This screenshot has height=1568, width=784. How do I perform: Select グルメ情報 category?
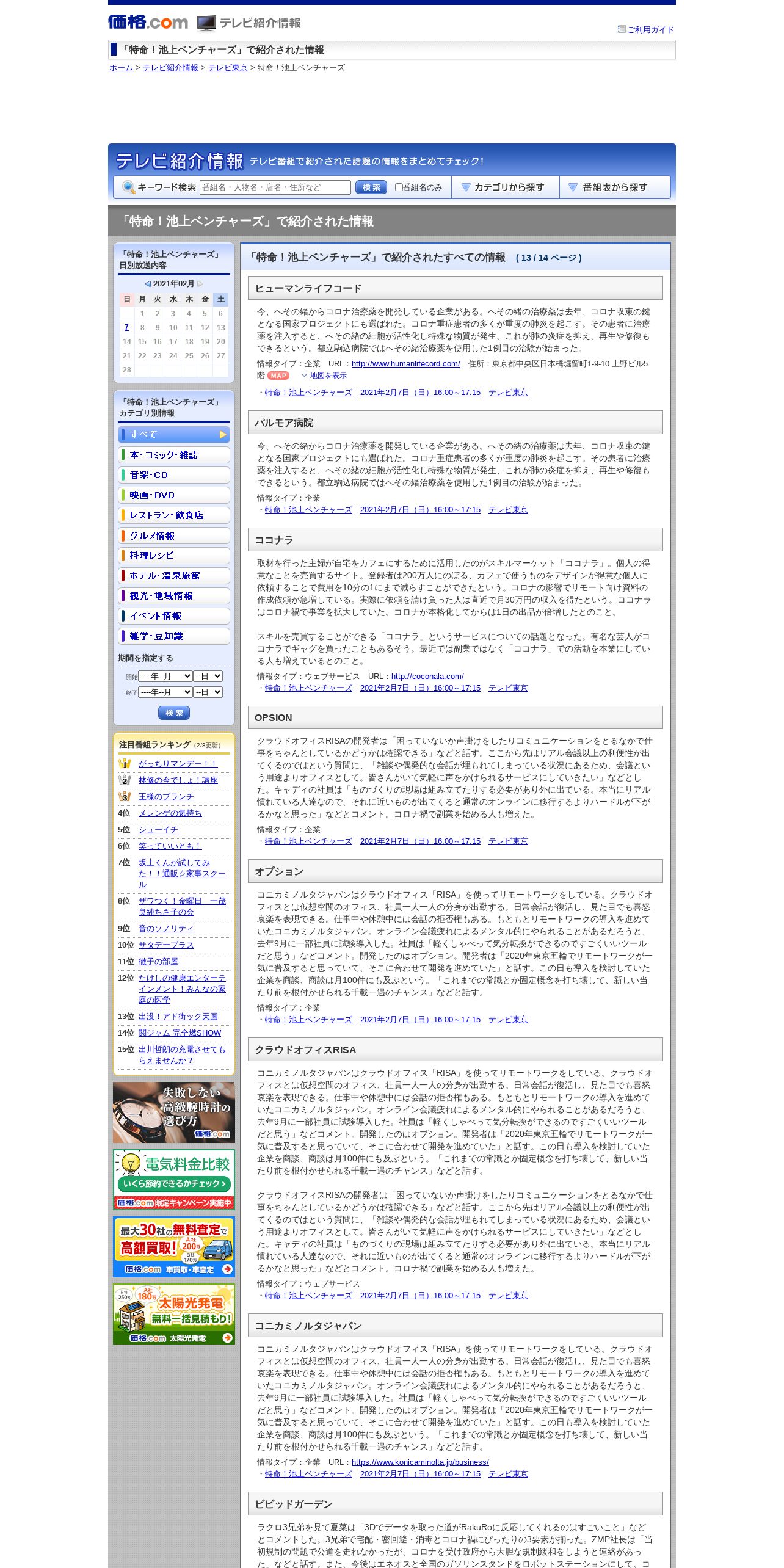174,535
